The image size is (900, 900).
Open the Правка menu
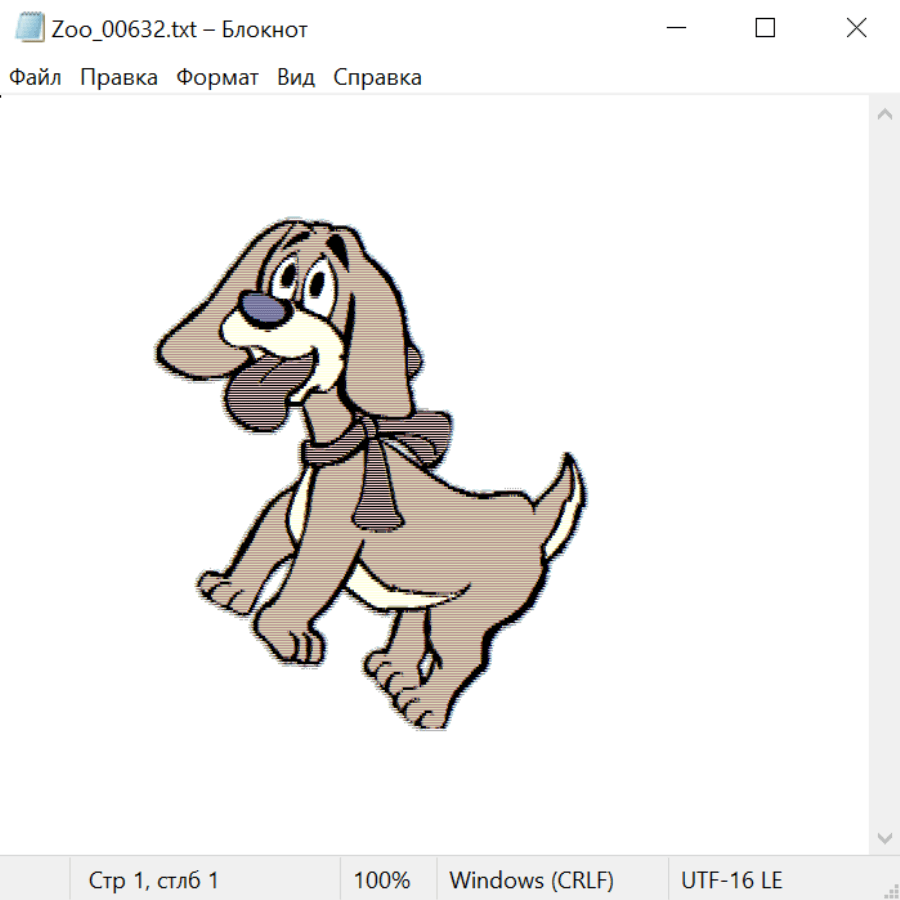(119, 78)
